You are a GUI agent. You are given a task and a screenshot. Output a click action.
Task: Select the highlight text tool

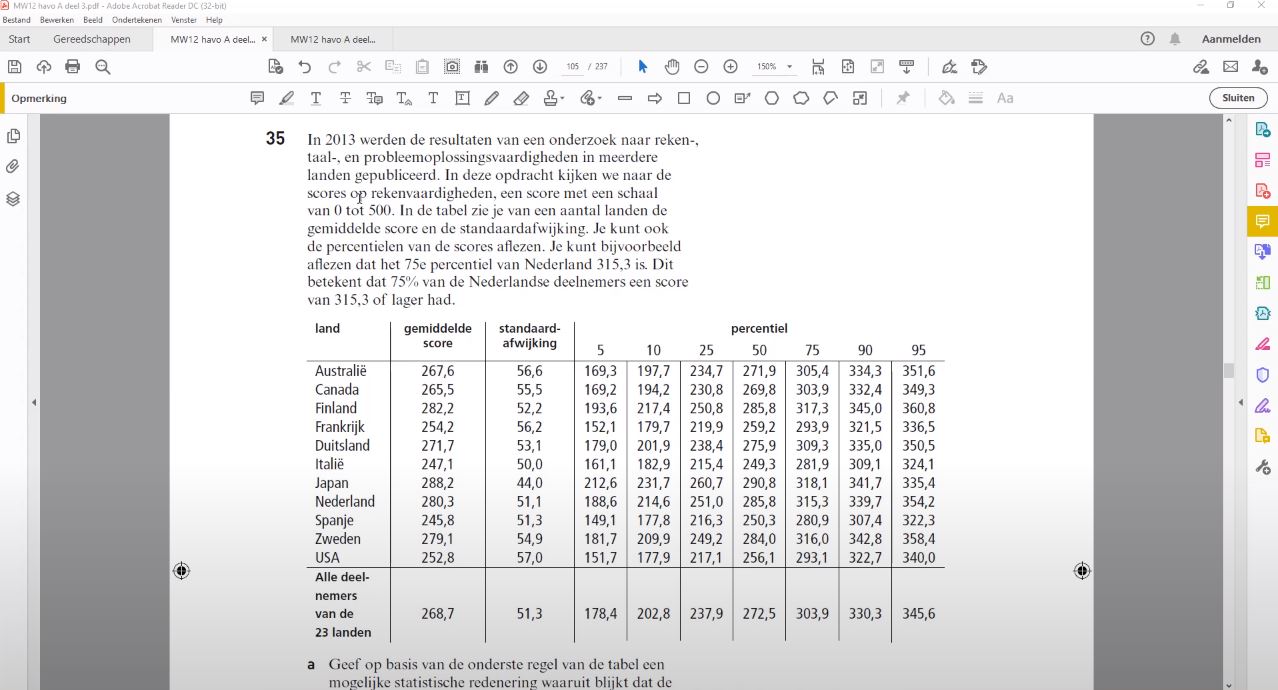pyautogui.click(x=287, y=98)
